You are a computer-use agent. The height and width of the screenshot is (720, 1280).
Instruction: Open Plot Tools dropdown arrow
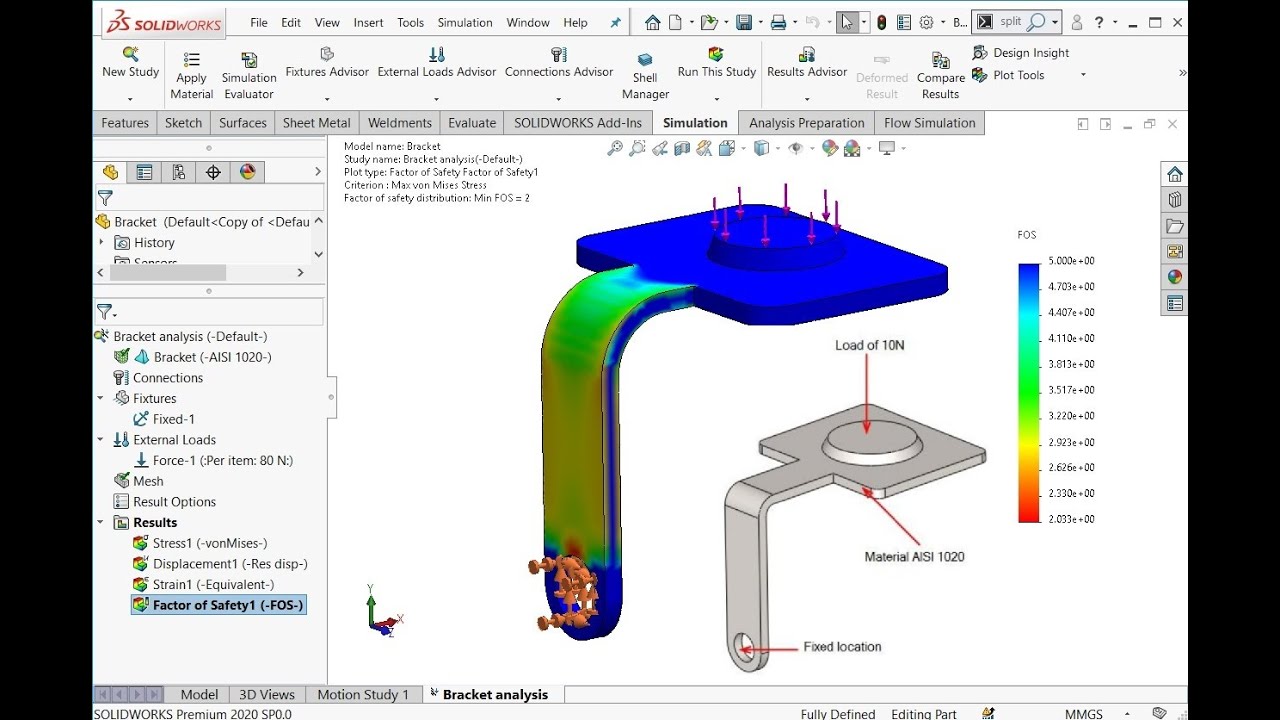click(1082, 75)
